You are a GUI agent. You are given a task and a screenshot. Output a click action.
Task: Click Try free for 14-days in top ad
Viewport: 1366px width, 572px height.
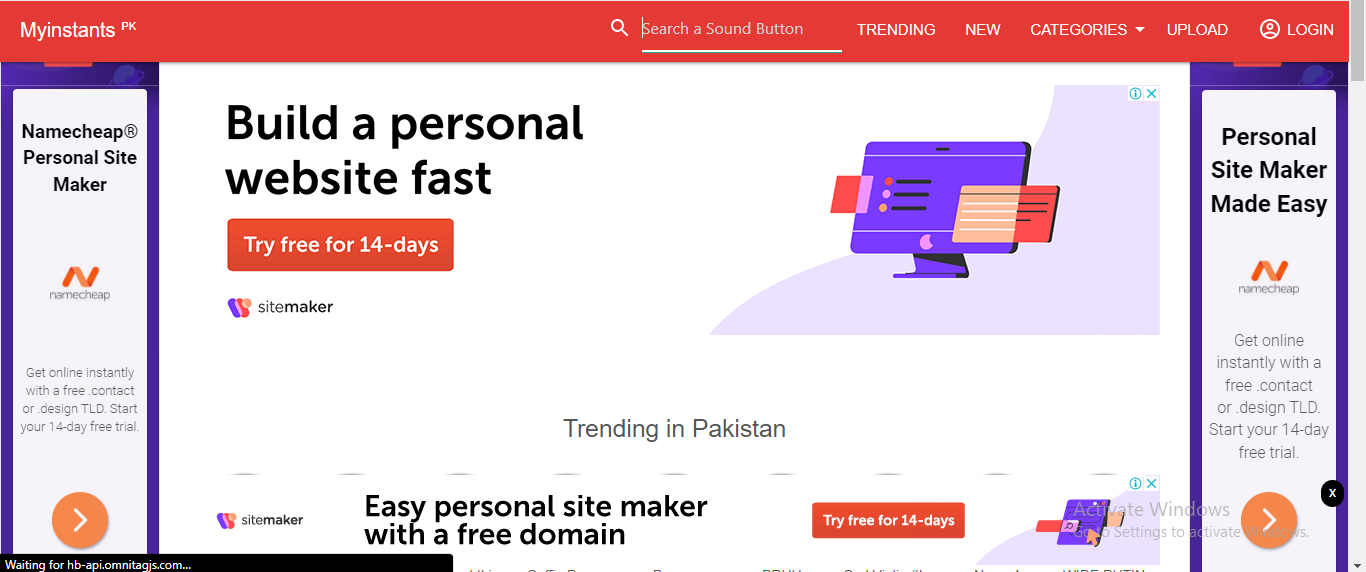click(x=341, y=245)
